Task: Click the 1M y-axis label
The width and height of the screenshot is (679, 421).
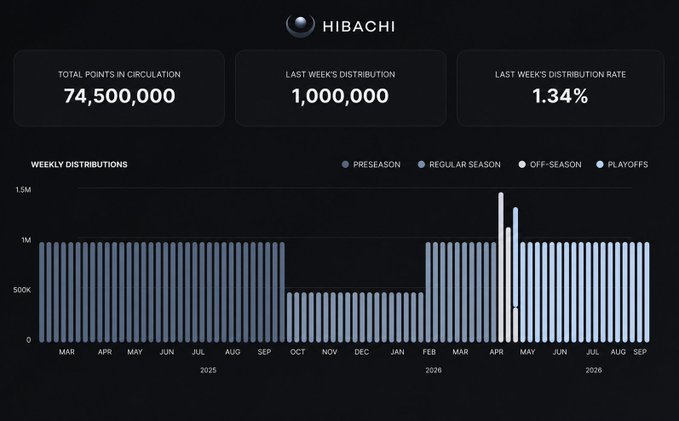Action: point(26,240)
